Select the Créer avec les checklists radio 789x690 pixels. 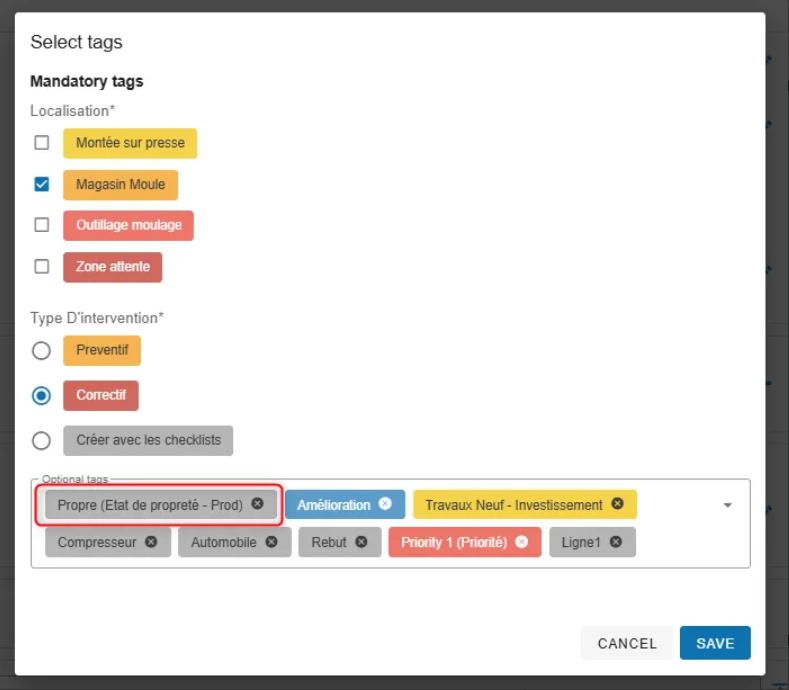[41, 441]
